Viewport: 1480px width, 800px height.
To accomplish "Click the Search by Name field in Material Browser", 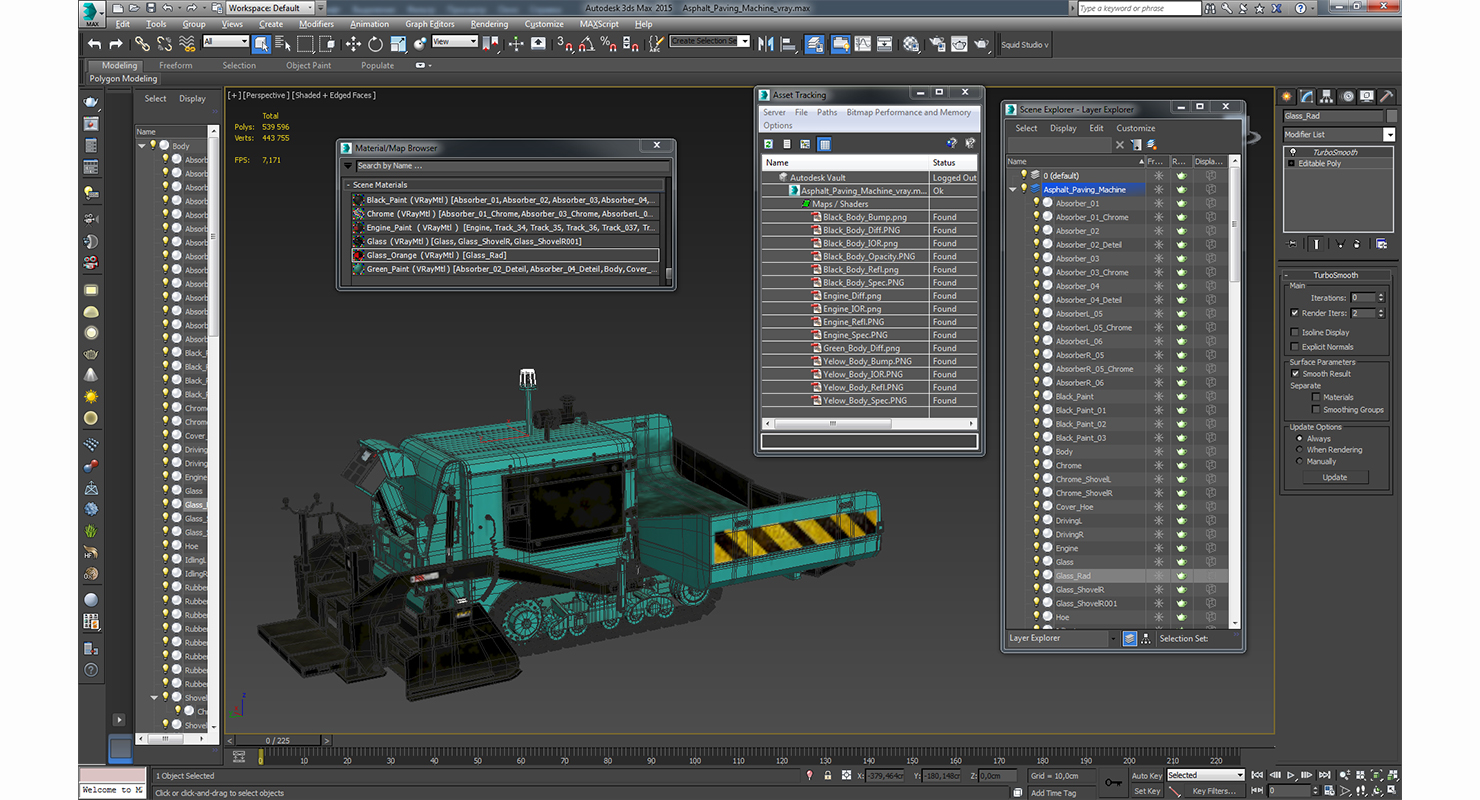I will coord(513,166).
